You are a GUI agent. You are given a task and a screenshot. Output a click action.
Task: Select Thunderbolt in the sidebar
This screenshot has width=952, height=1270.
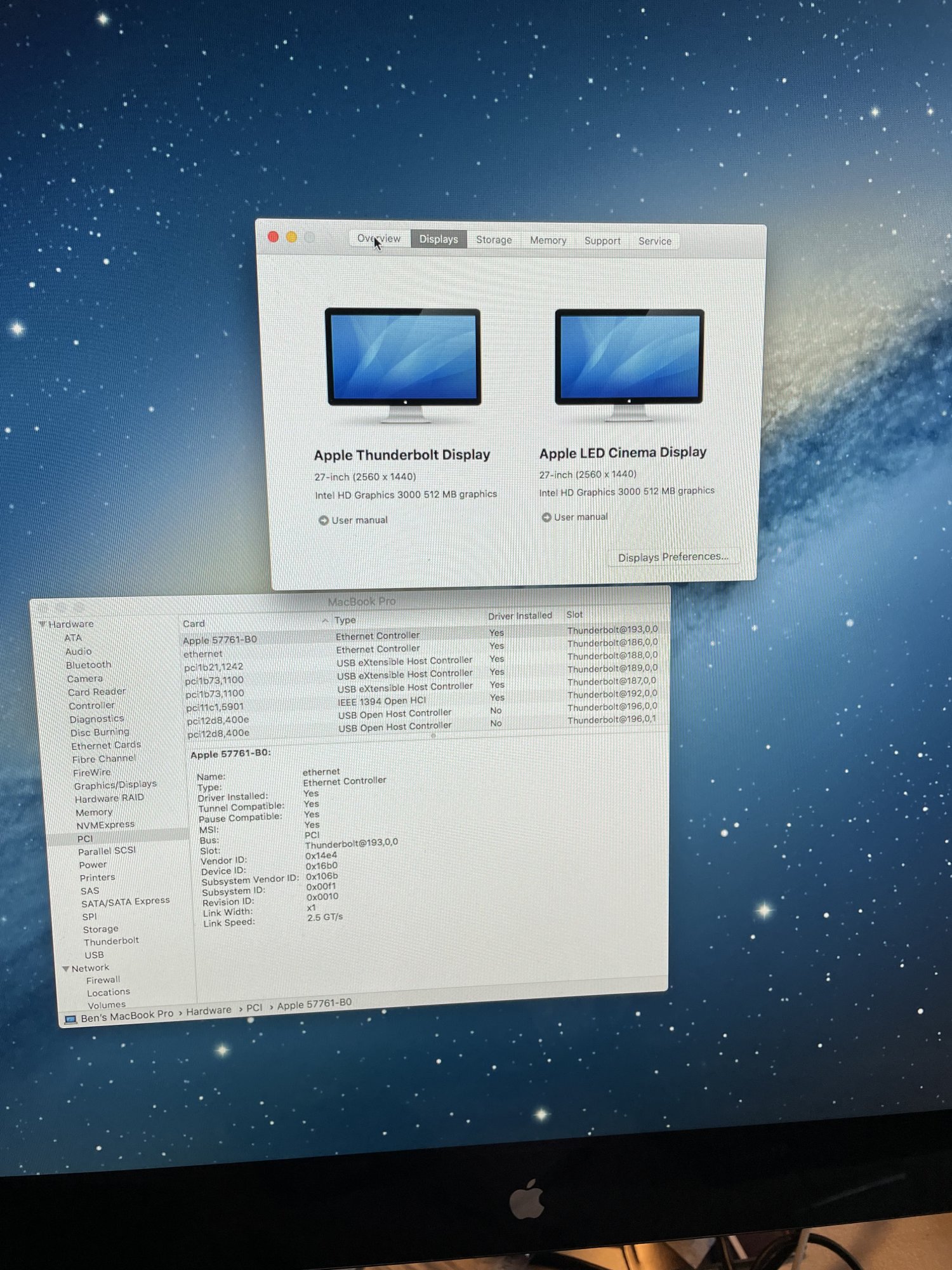pos(111,941)
